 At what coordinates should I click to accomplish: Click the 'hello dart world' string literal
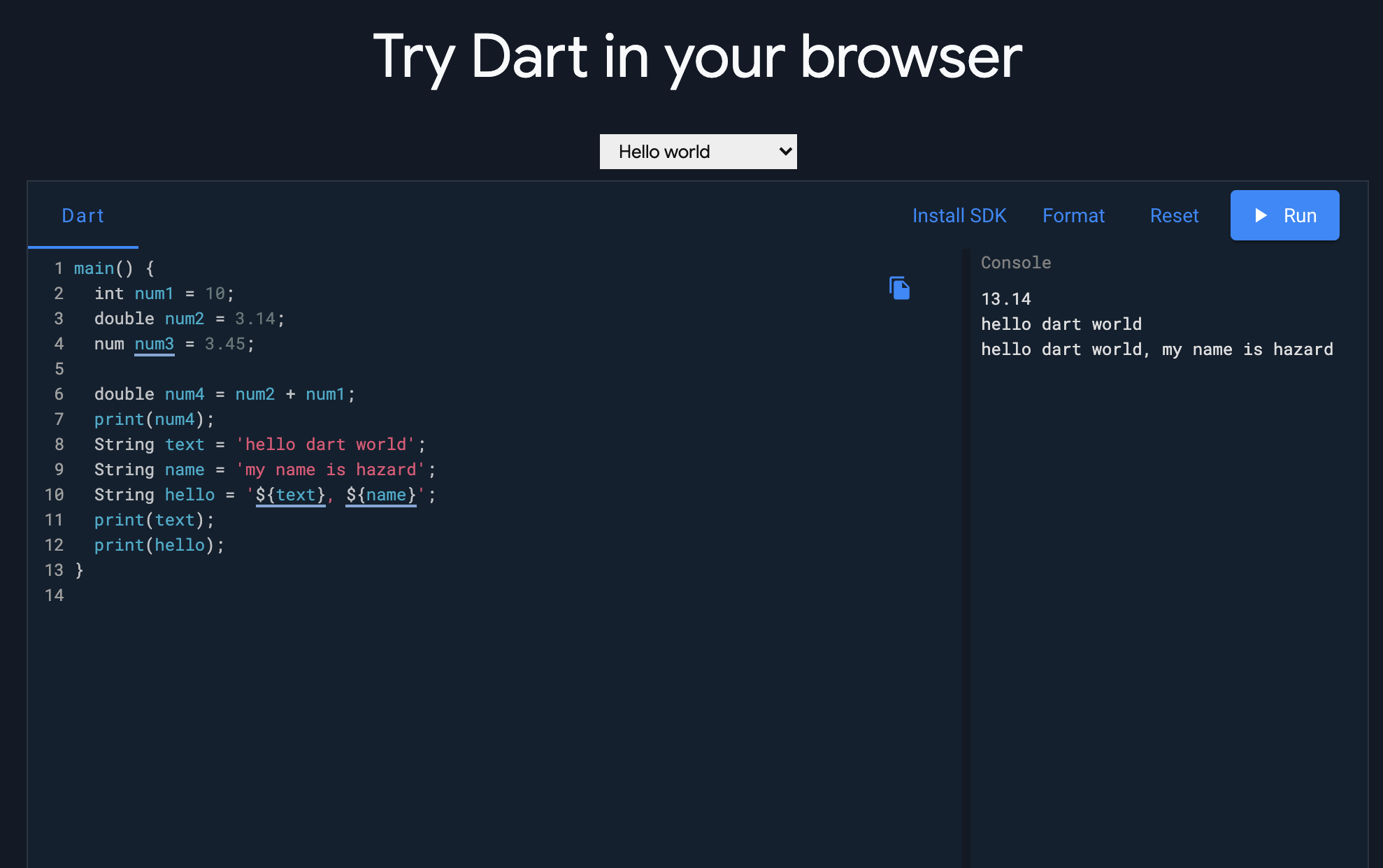326,444
